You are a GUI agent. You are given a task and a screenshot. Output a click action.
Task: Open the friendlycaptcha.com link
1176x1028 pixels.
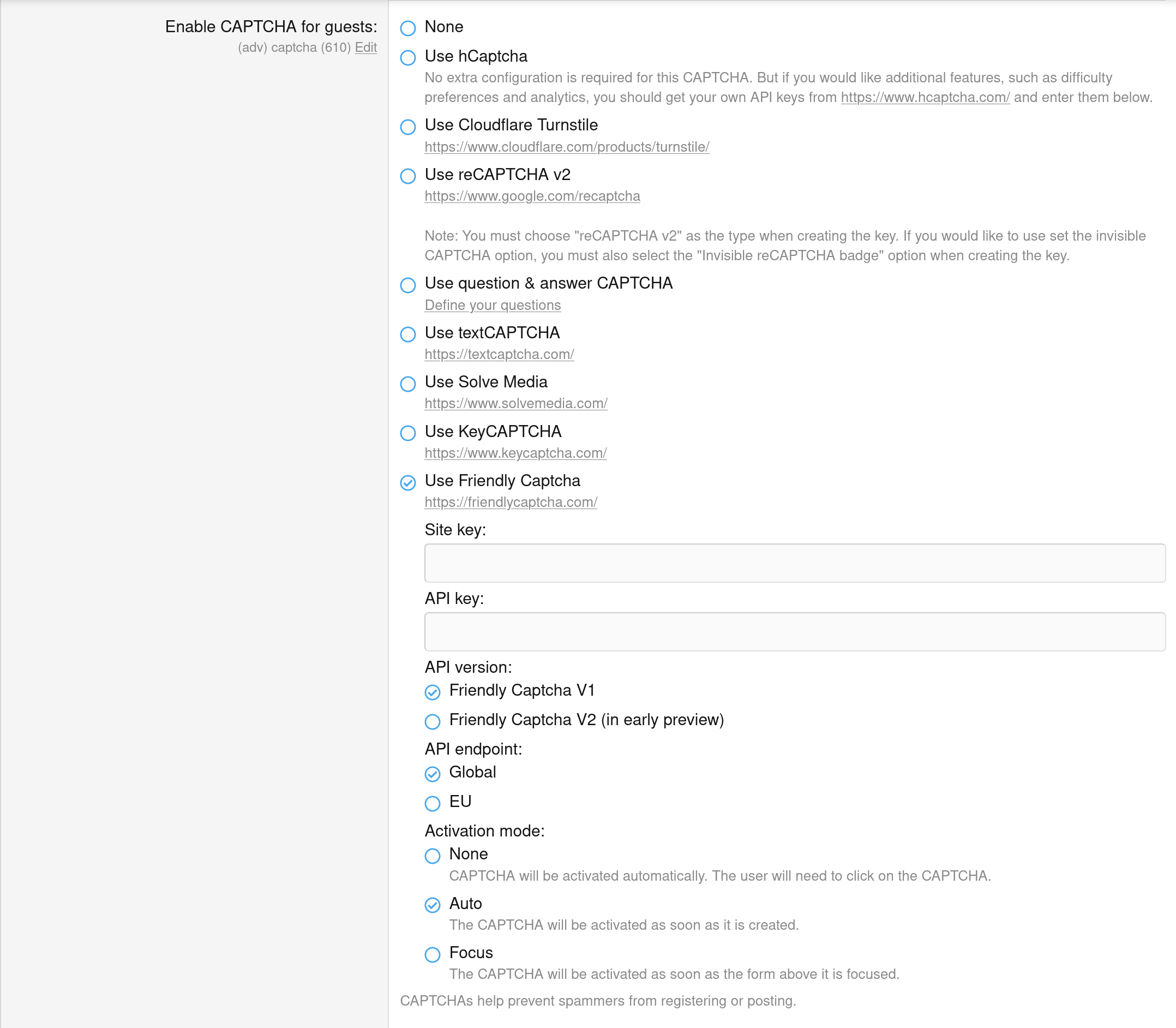coord(511,502)
